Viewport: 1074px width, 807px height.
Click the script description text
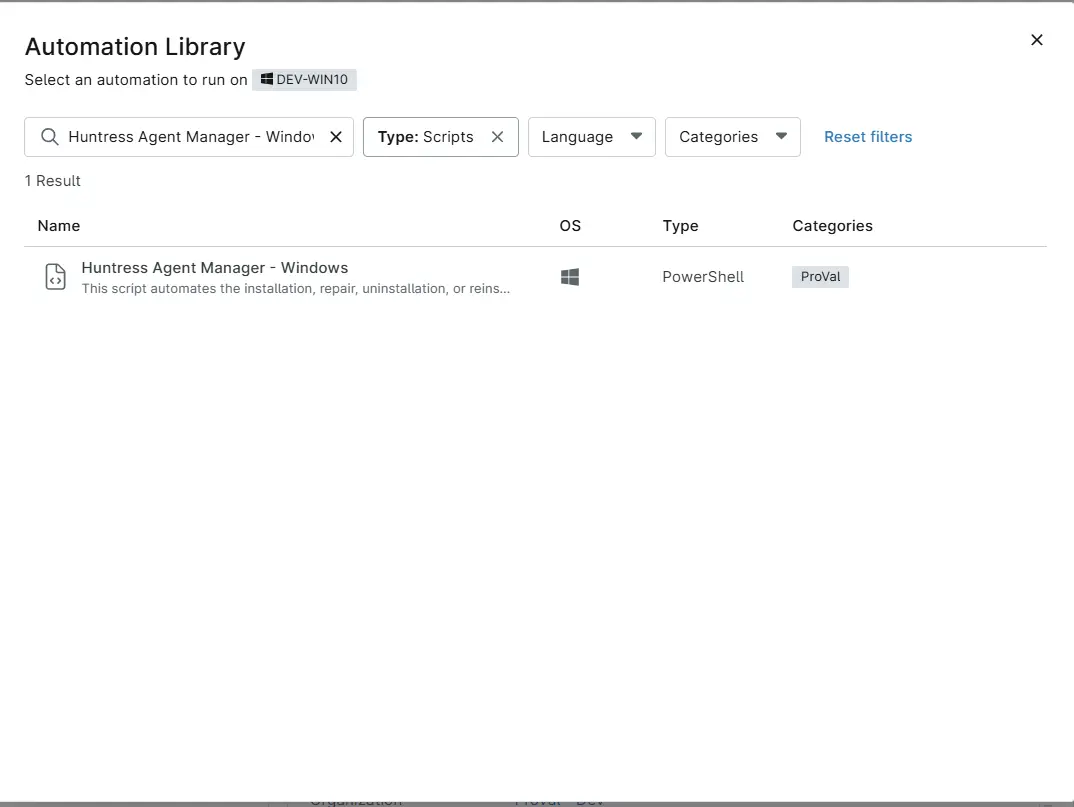pyautogui.click(x=296, y=289)
